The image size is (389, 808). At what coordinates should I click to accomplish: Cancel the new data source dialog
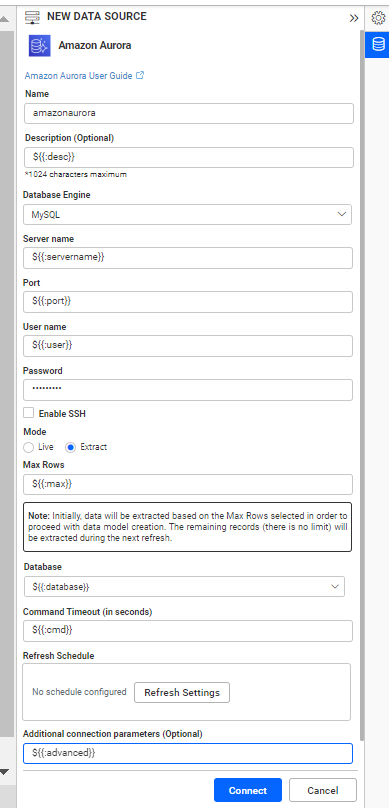point(323,790)
